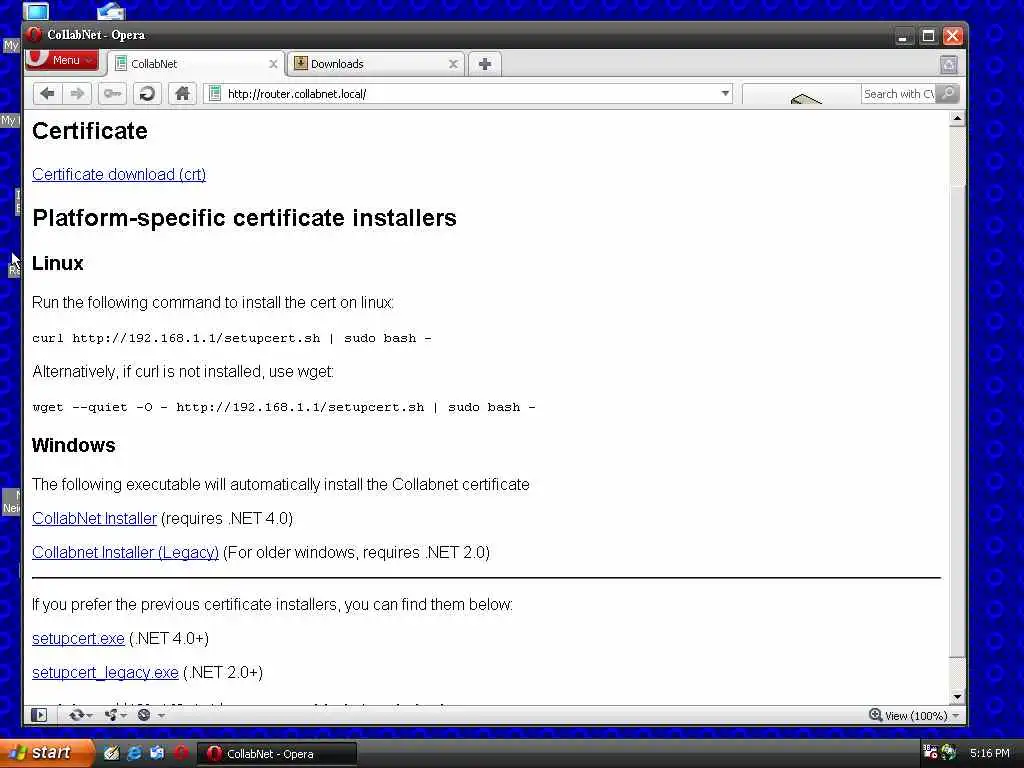This screenshot has height=768, width=1024.
Task: Open the Opera Unite icon in the status bar
Action: 111,715
